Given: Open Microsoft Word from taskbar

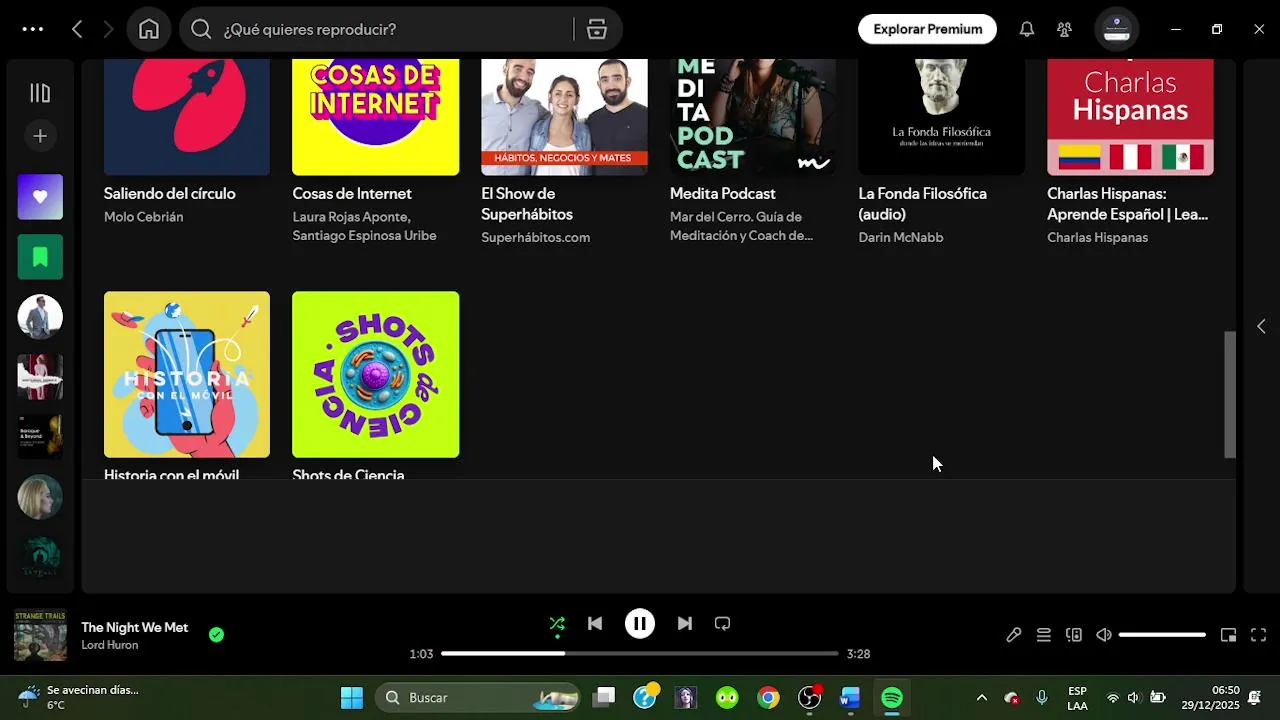Looking at the screenshot, I should (x=850, y=698).
